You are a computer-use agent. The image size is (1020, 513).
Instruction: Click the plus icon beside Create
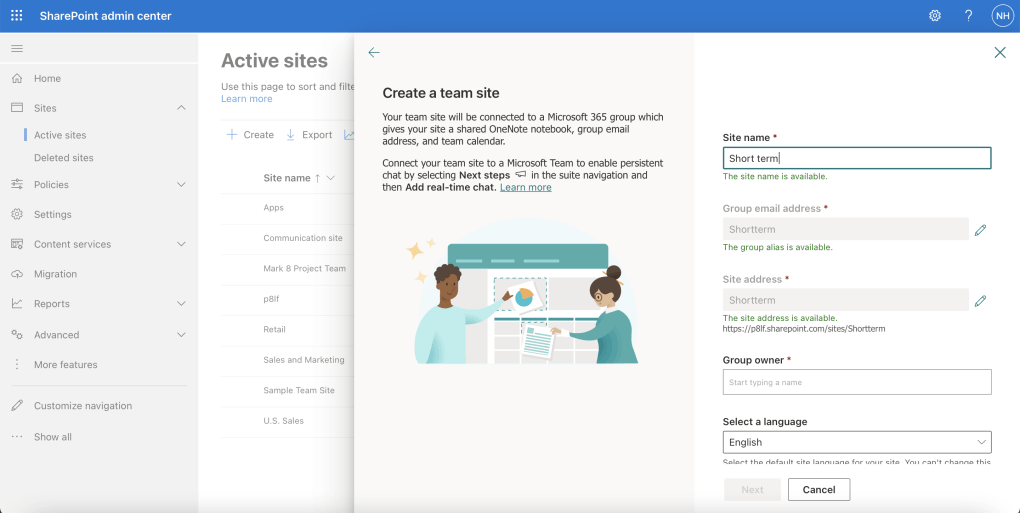tap(232, 135)
